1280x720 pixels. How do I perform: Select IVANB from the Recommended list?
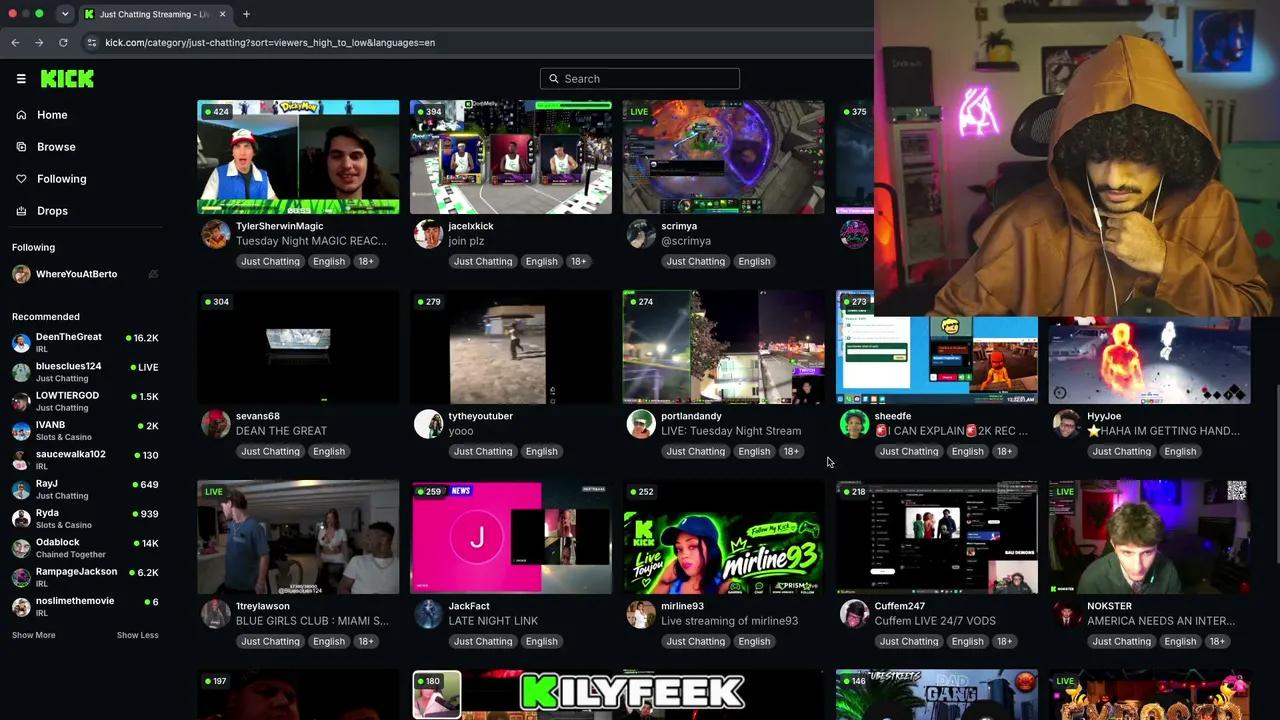[x=85, y=430]
